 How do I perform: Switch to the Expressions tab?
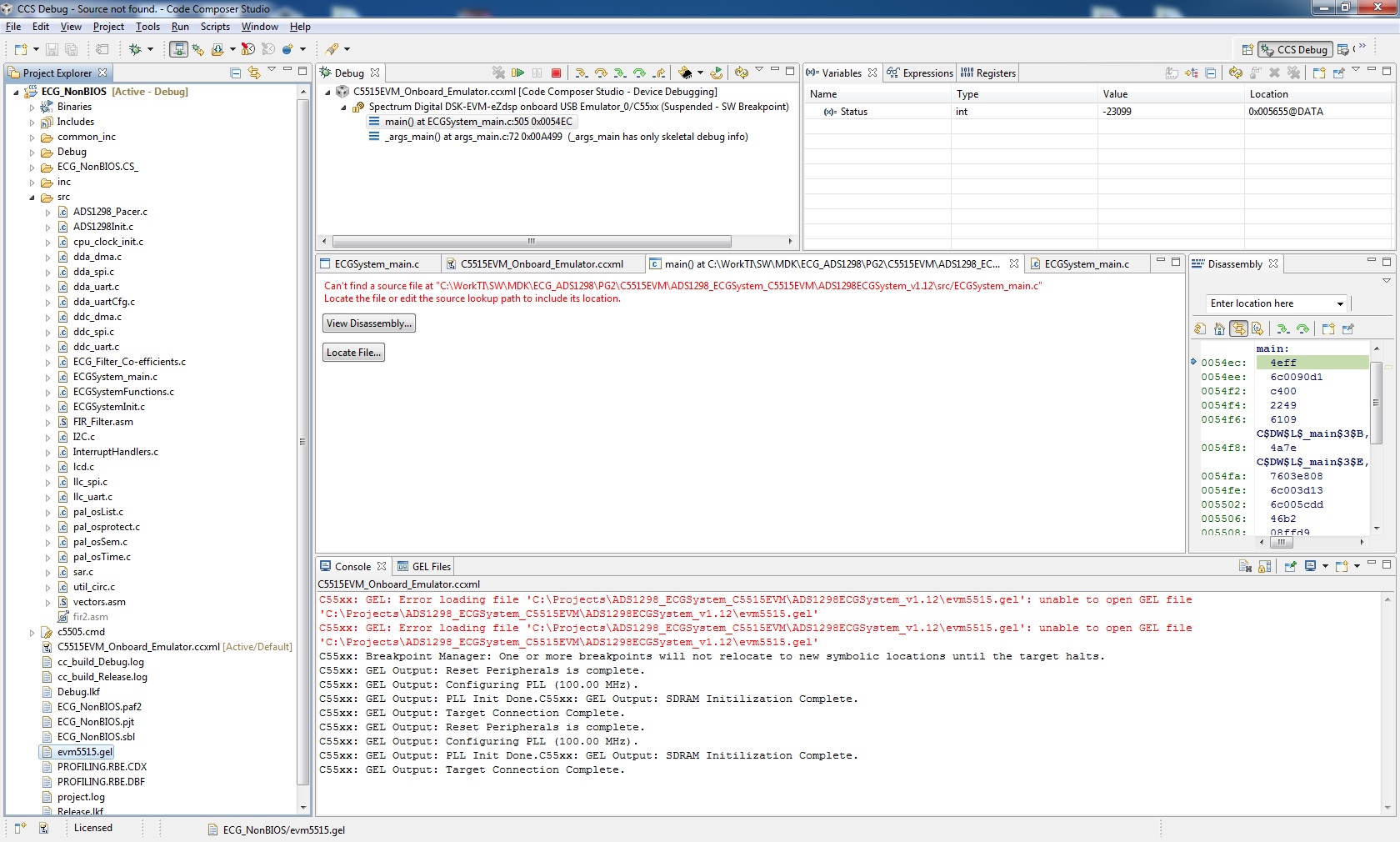pos(920,73)
